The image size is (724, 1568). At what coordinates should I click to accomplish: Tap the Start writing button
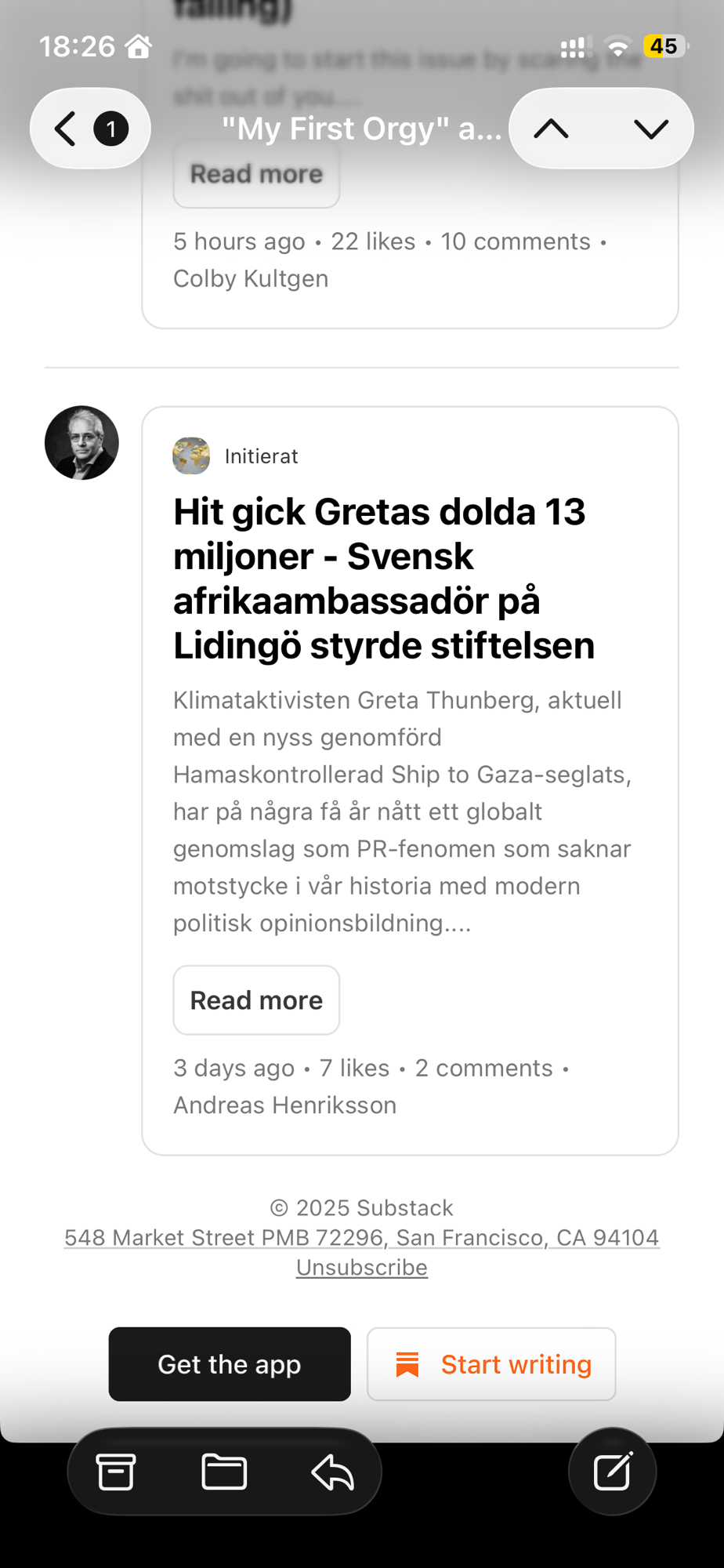491,1364
